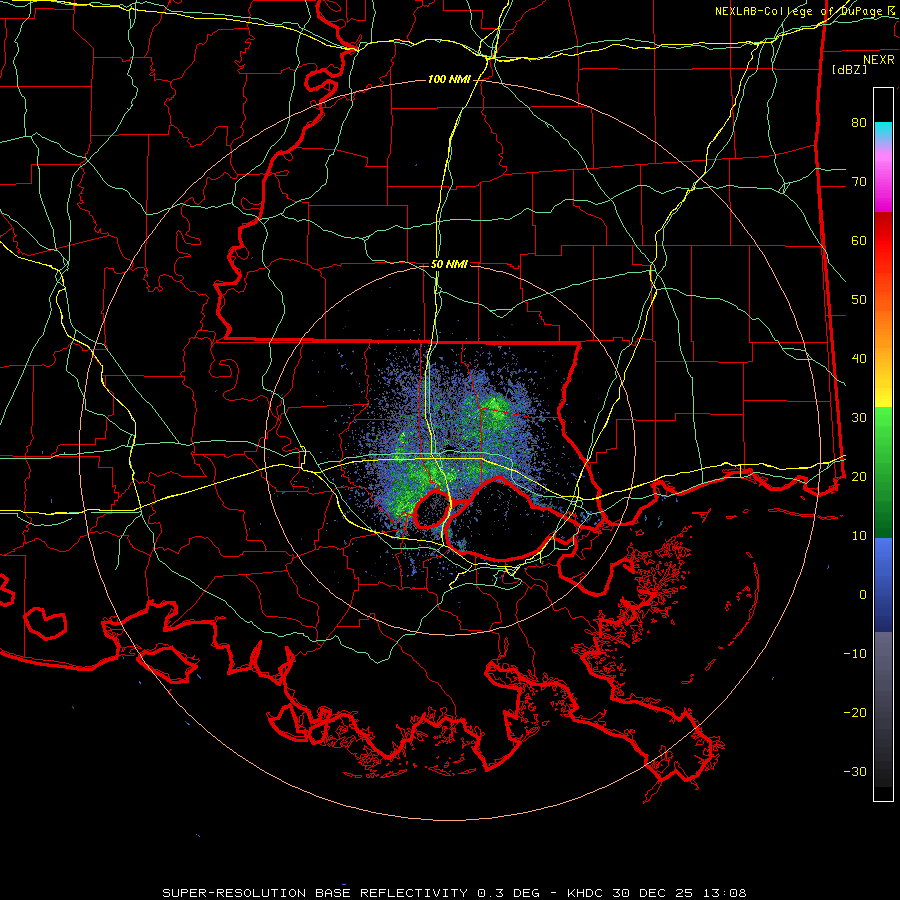Click the 50 value on the dBZ scale

(859, 300)
